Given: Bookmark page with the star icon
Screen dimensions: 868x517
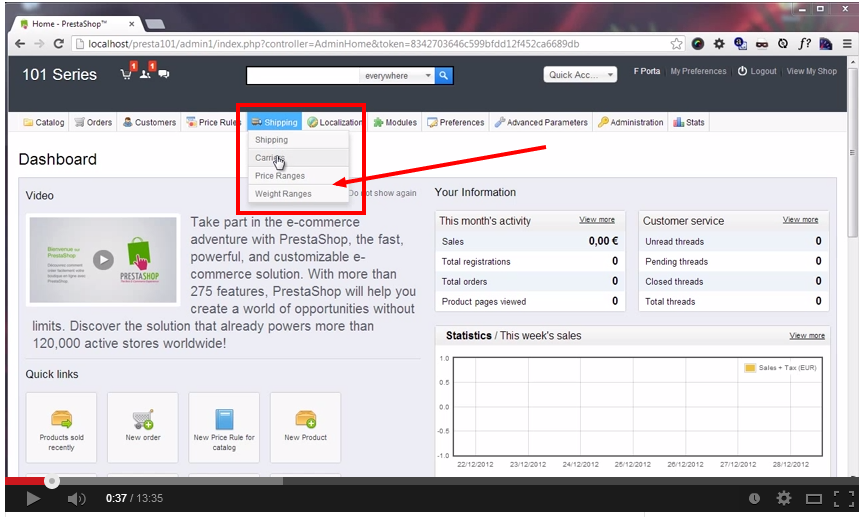Looking at the screenshot, I should click(x=676, y=44).
